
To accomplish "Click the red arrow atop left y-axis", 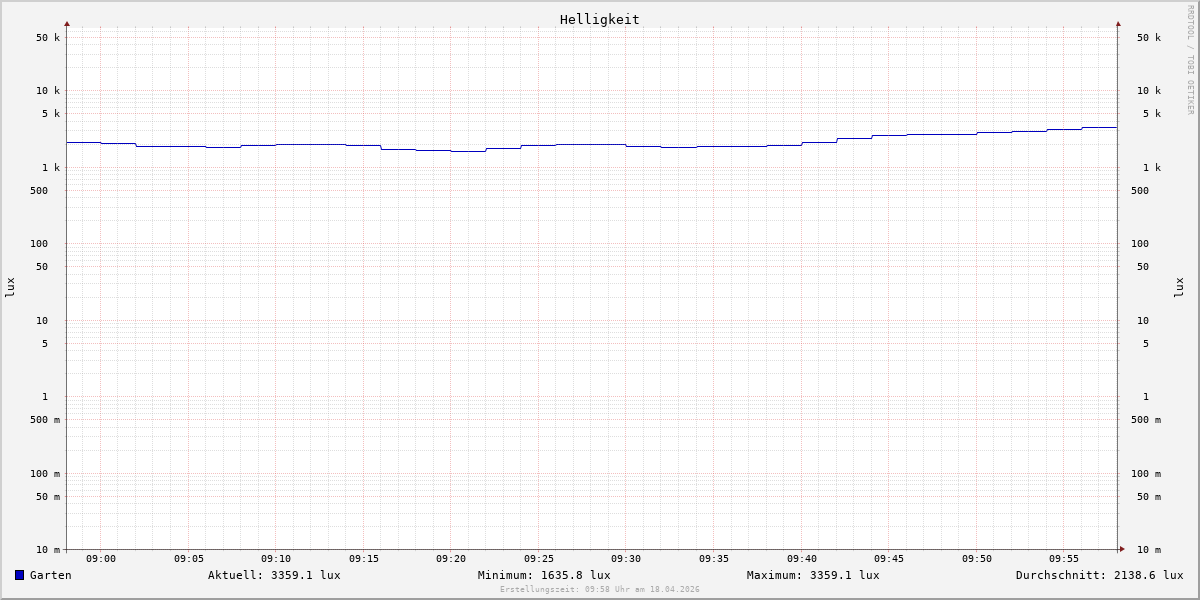I will pos(67,23).
